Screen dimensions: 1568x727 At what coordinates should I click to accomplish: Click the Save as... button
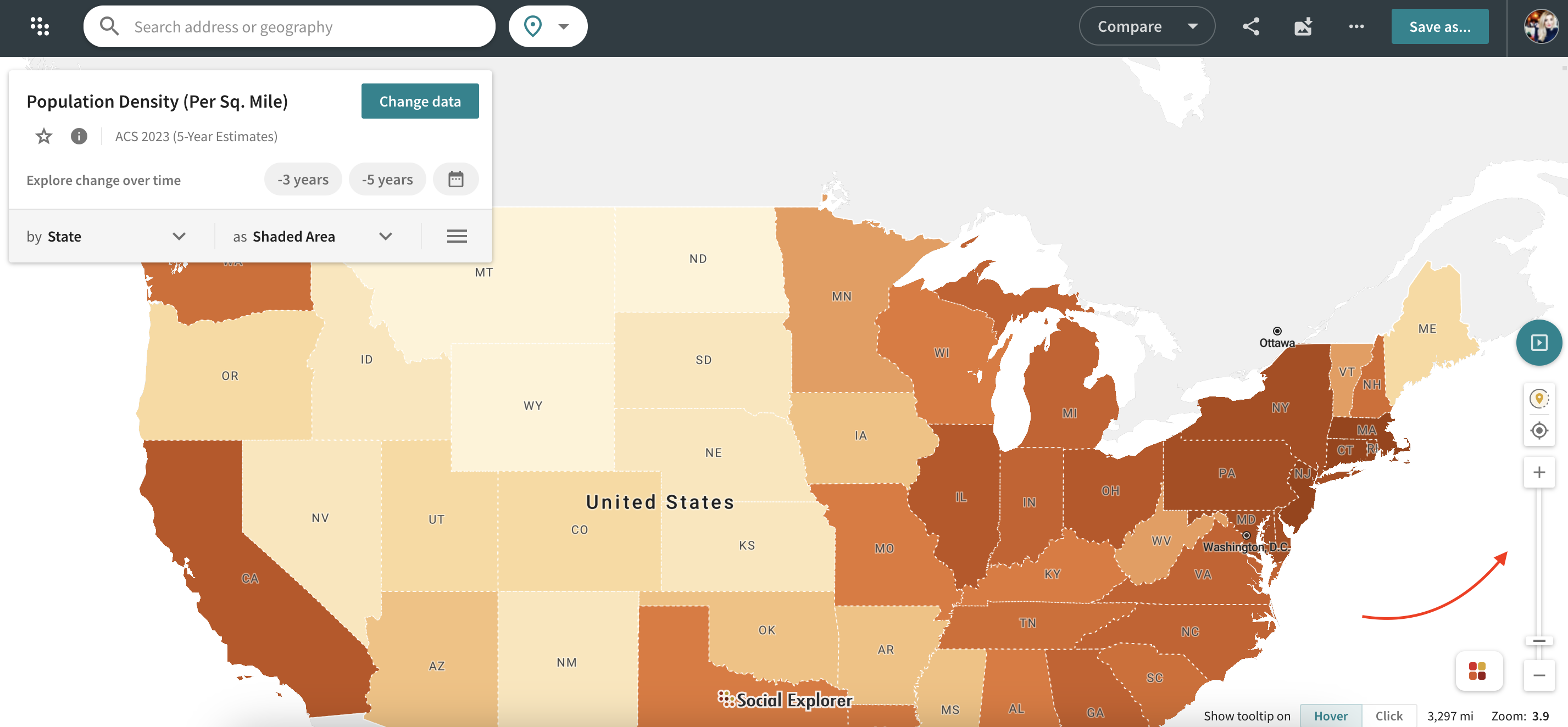[1439, 26]
